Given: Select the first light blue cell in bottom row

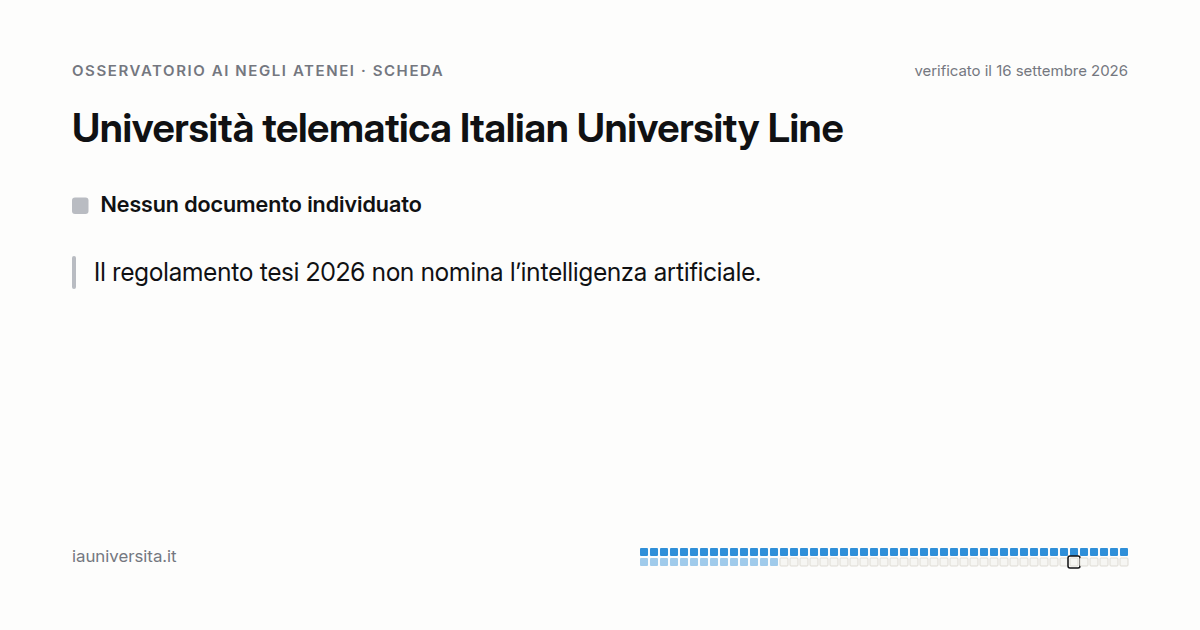Looking at the screenshot, I should click(644, 562).
